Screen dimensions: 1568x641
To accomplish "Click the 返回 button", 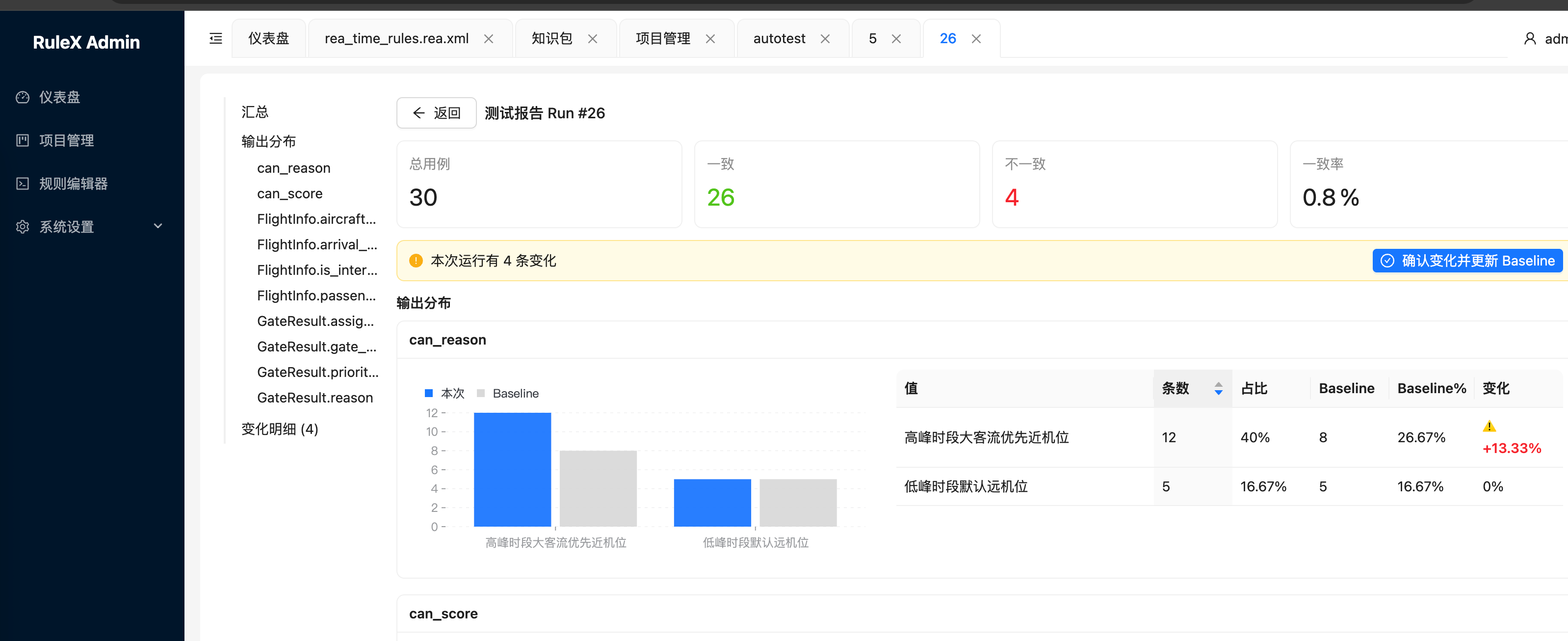I will 436,112.
